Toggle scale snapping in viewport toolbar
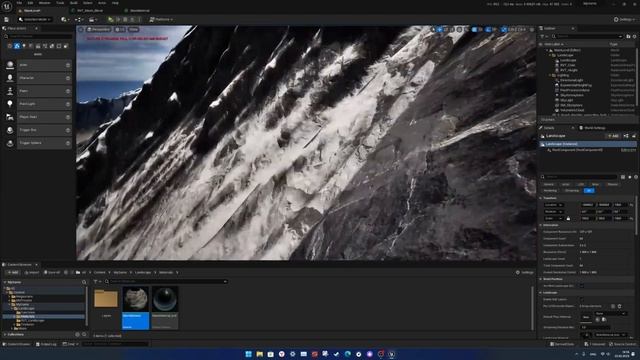Viewport: 640px width, 360px height. pyautogui.click(x=504, y=29)
